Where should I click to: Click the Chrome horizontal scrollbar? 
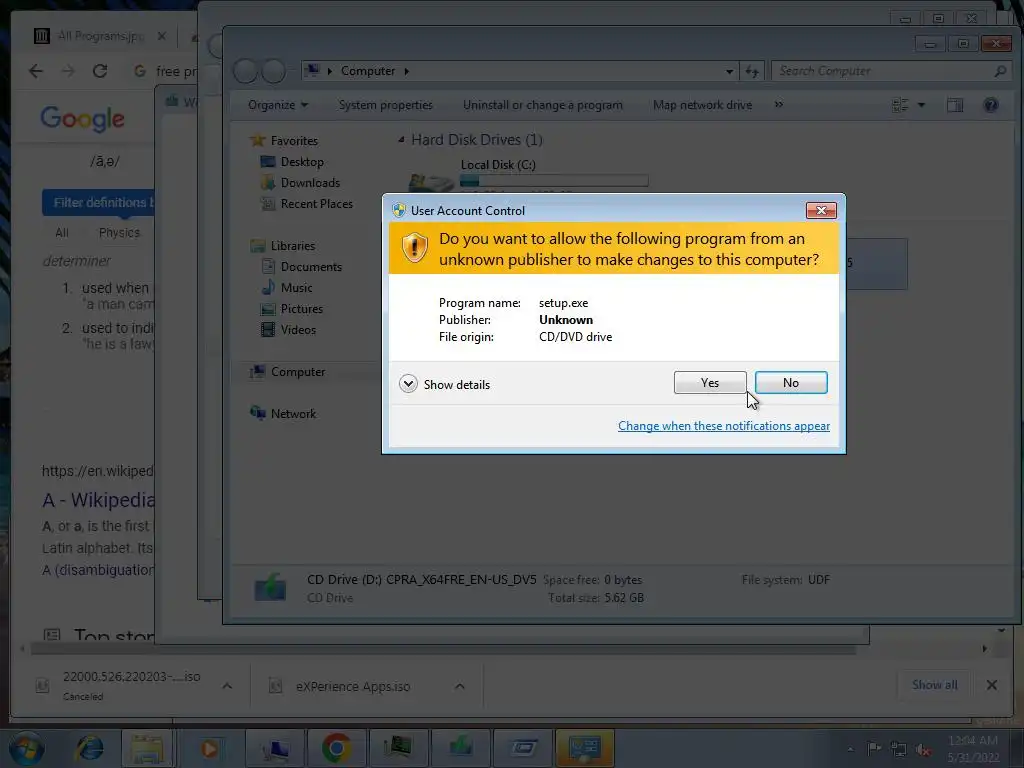[x=444, y=649]
